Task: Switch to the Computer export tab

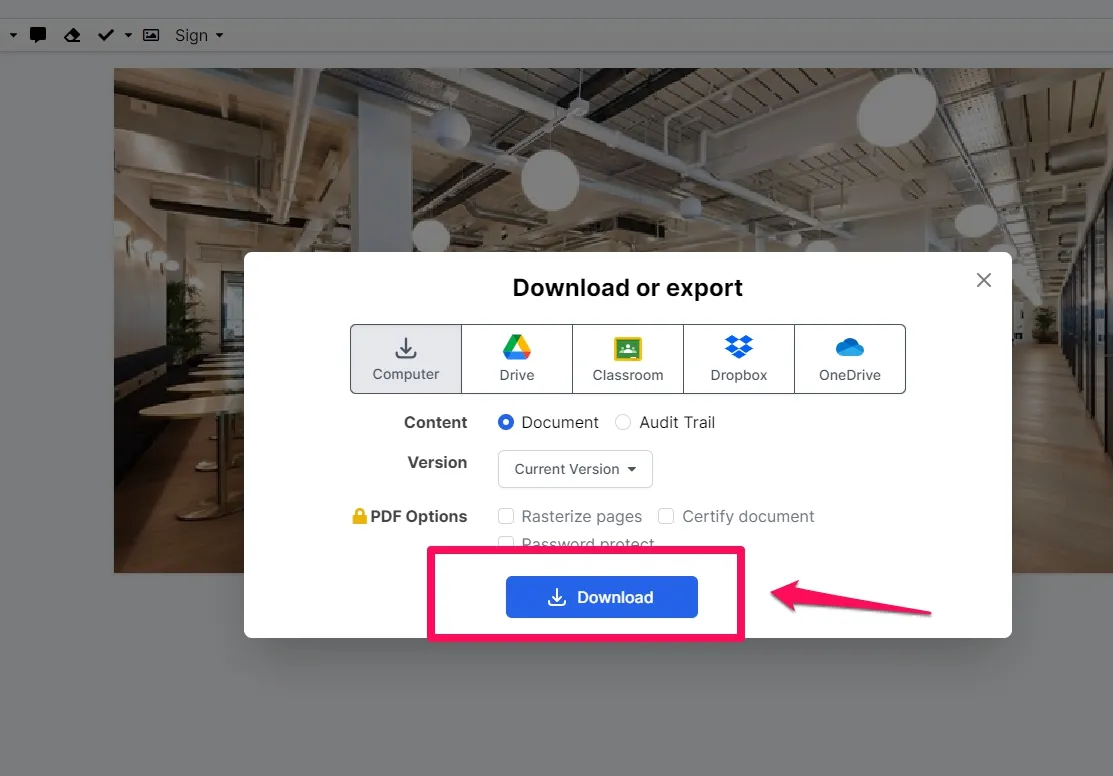Action: (405, 358)
